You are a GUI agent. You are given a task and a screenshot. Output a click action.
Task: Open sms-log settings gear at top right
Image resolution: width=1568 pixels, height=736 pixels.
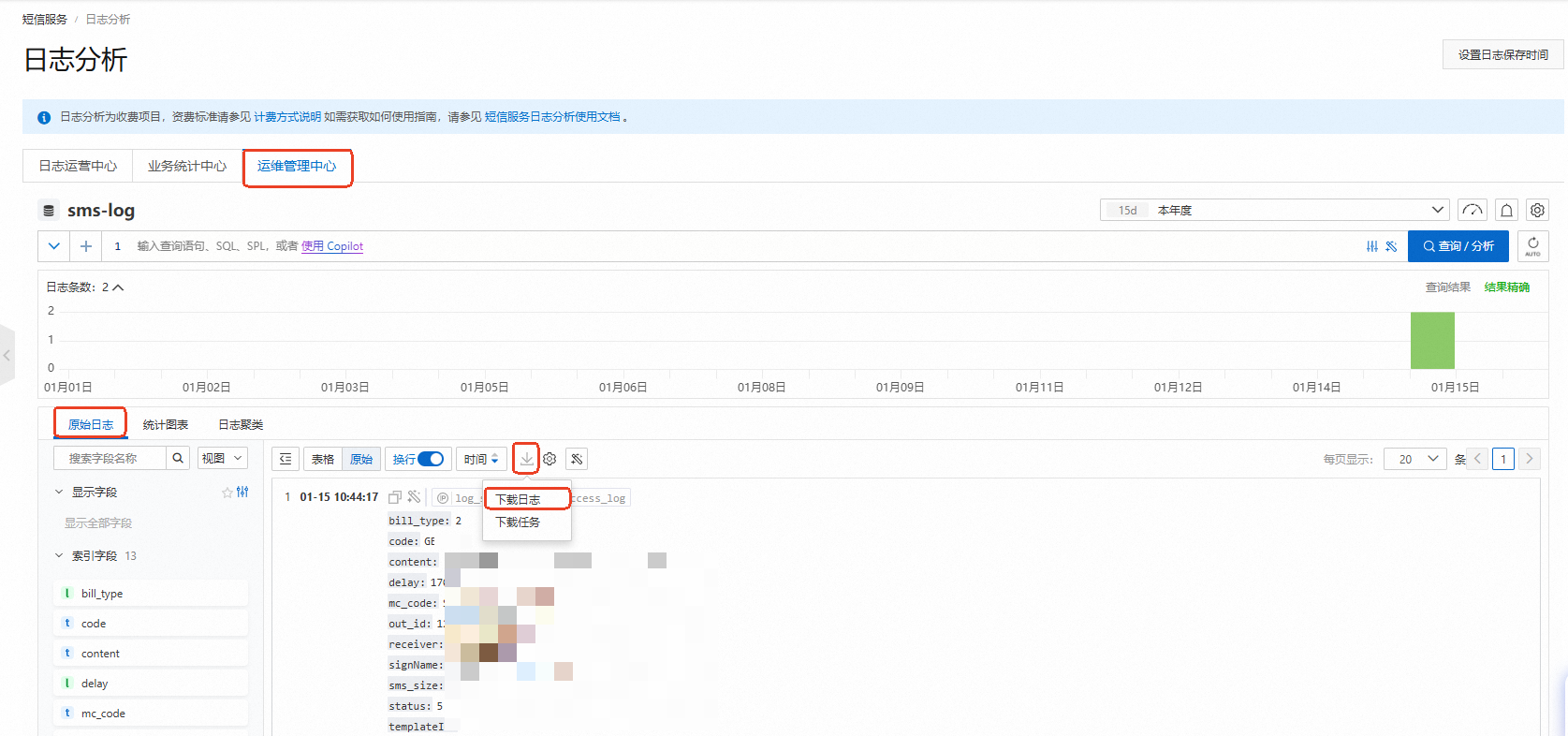(1537, 210)
